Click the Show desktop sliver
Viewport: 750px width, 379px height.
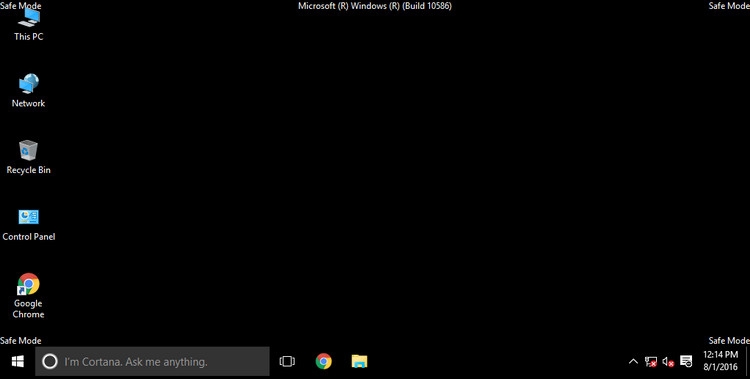[x=748, y=361]
